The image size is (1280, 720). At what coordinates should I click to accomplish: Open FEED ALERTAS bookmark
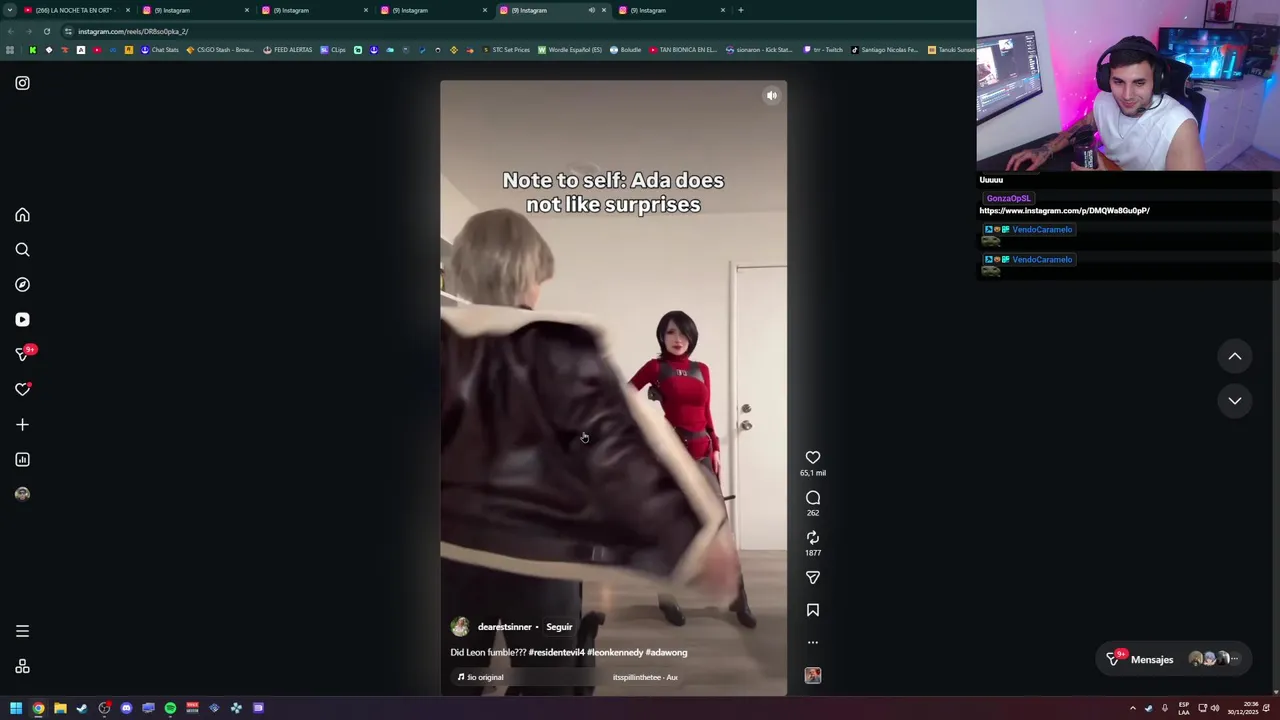pos(288,50)
